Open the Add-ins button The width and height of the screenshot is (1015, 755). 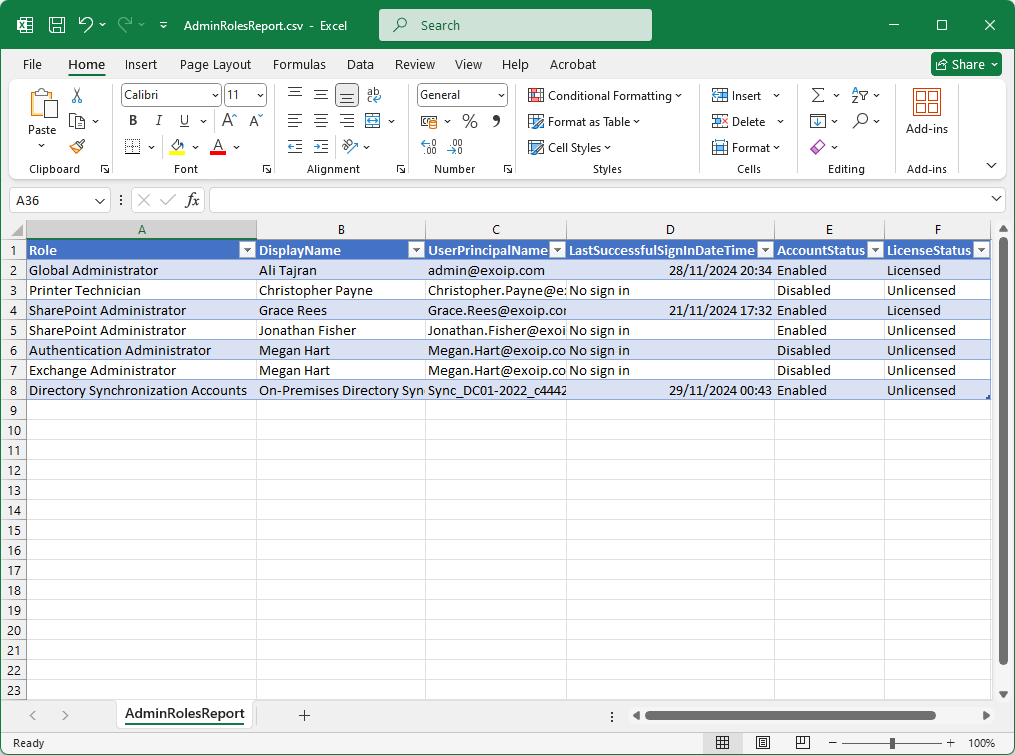(x=926, y=111)
